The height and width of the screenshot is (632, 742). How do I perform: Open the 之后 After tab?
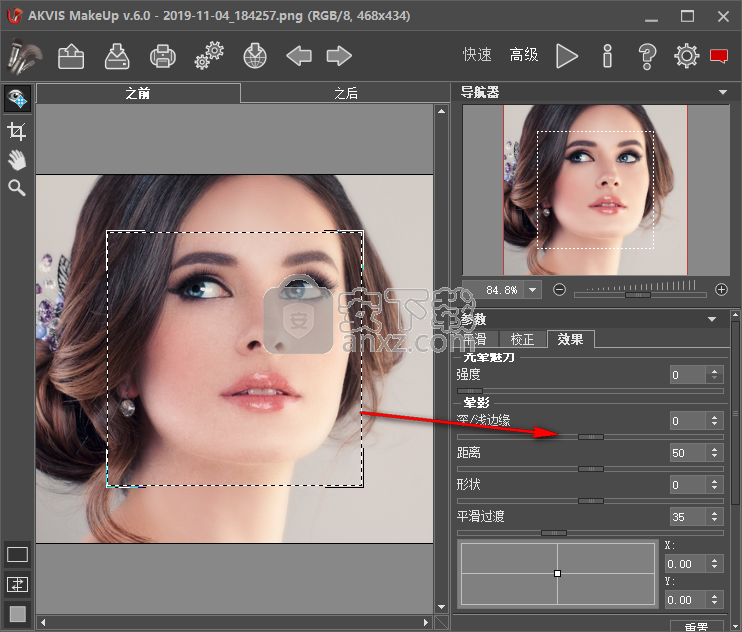[346, 93]
